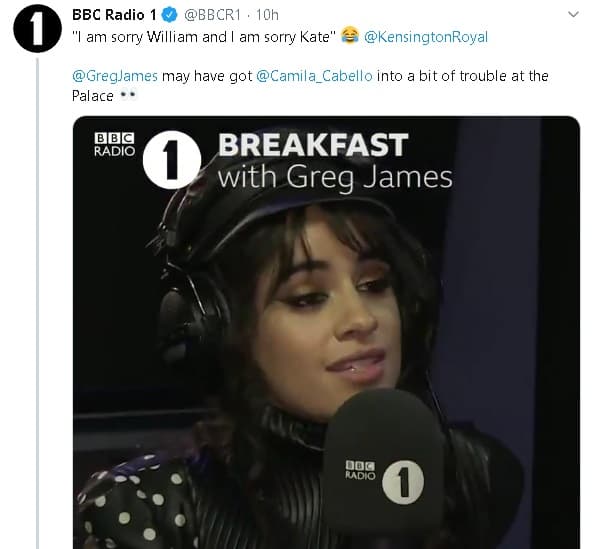Screen dimensions: 594x549
Task: Click the tweet text about sorry William
Action: point(204,37)
